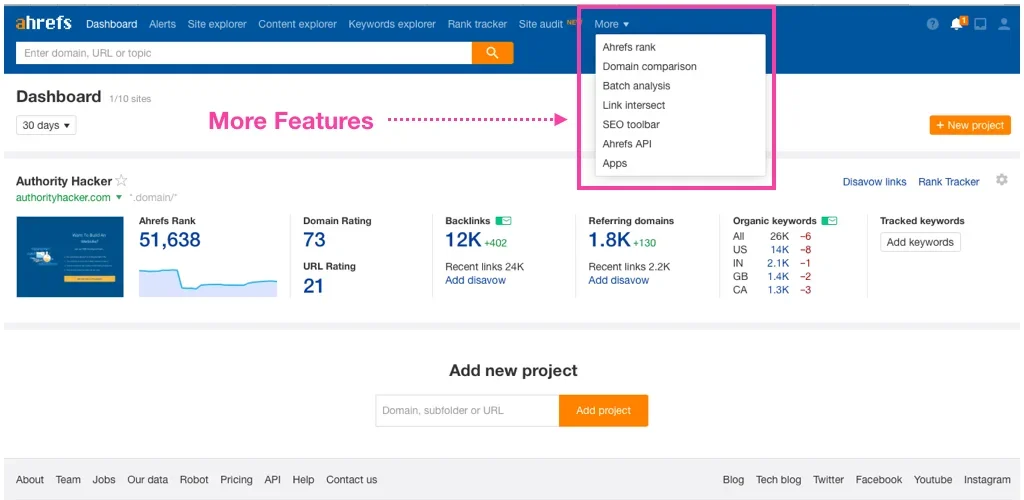Click the orange search magnifier button
This screenshot has height=500, width=1024.
coord(492,53)
